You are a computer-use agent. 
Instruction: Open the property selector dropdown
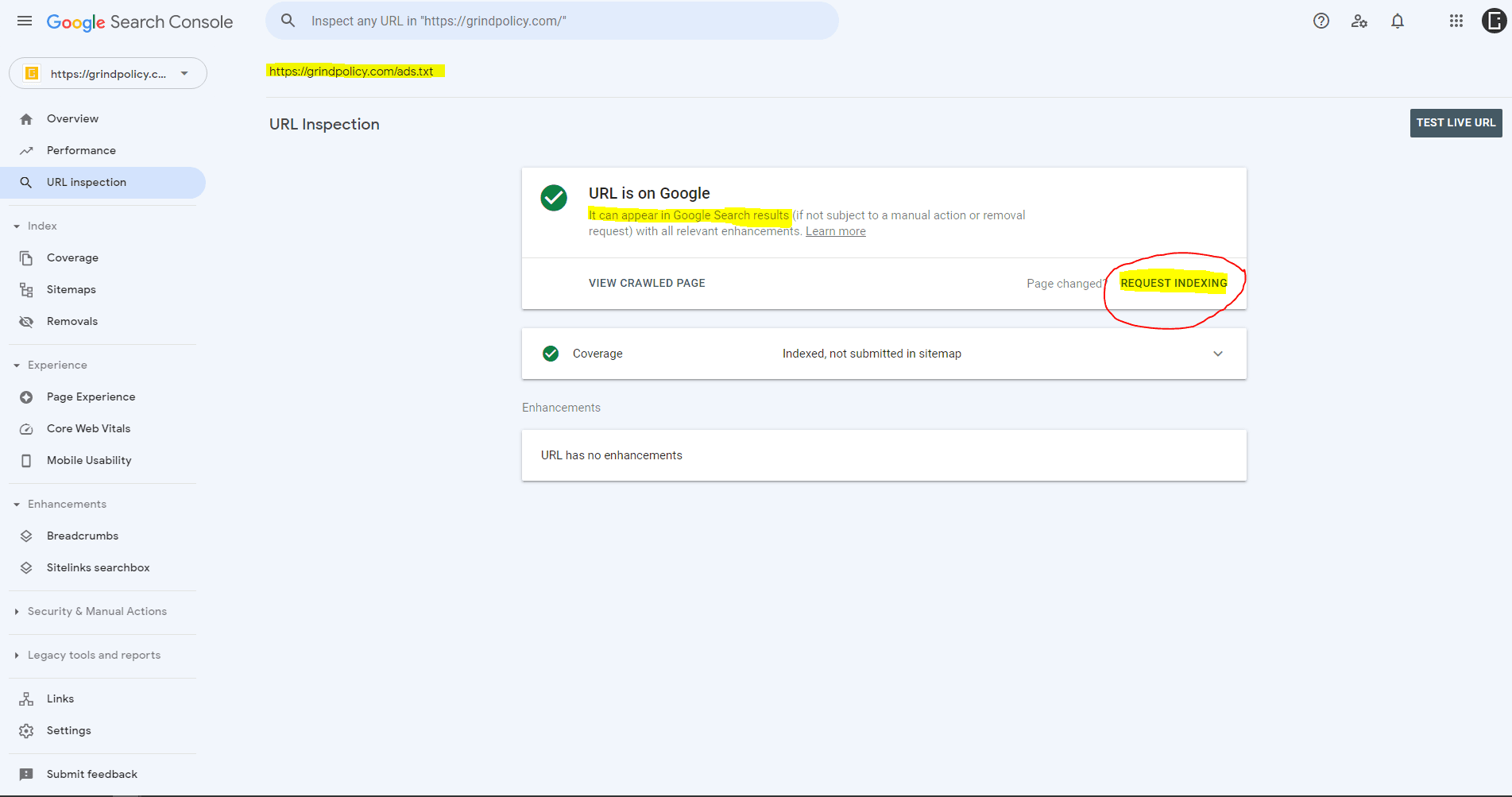(x=108, y=73)
